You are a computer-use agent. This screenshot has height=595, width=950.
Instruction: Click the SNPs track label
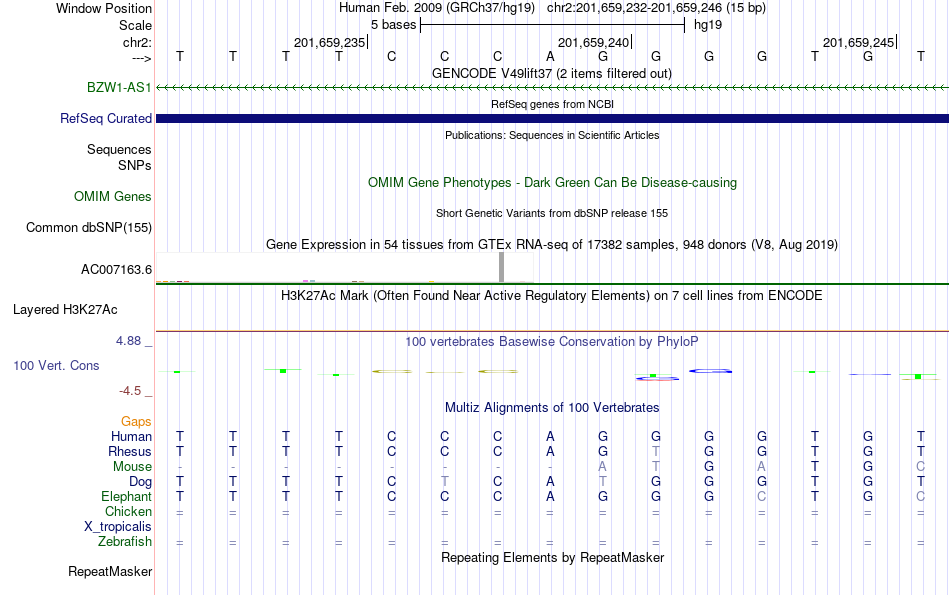pyautogui.click(x=135, y=165)
